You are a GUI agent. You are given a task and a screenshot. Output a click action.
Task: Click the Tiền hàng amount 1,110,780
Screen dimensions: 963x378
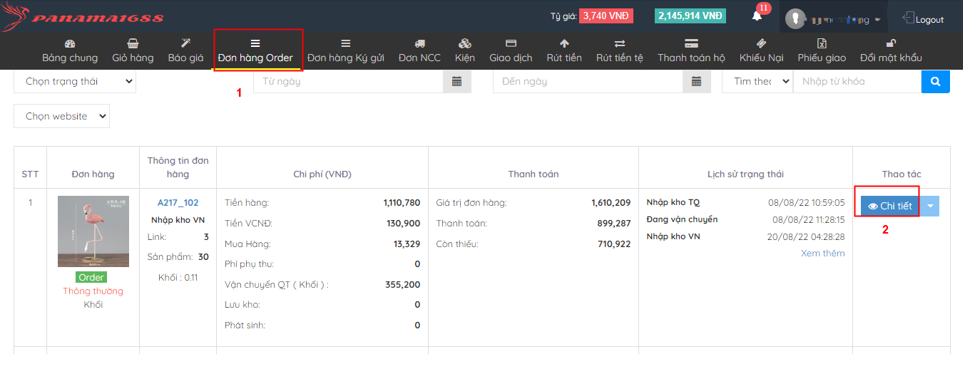tap(402, 202)
